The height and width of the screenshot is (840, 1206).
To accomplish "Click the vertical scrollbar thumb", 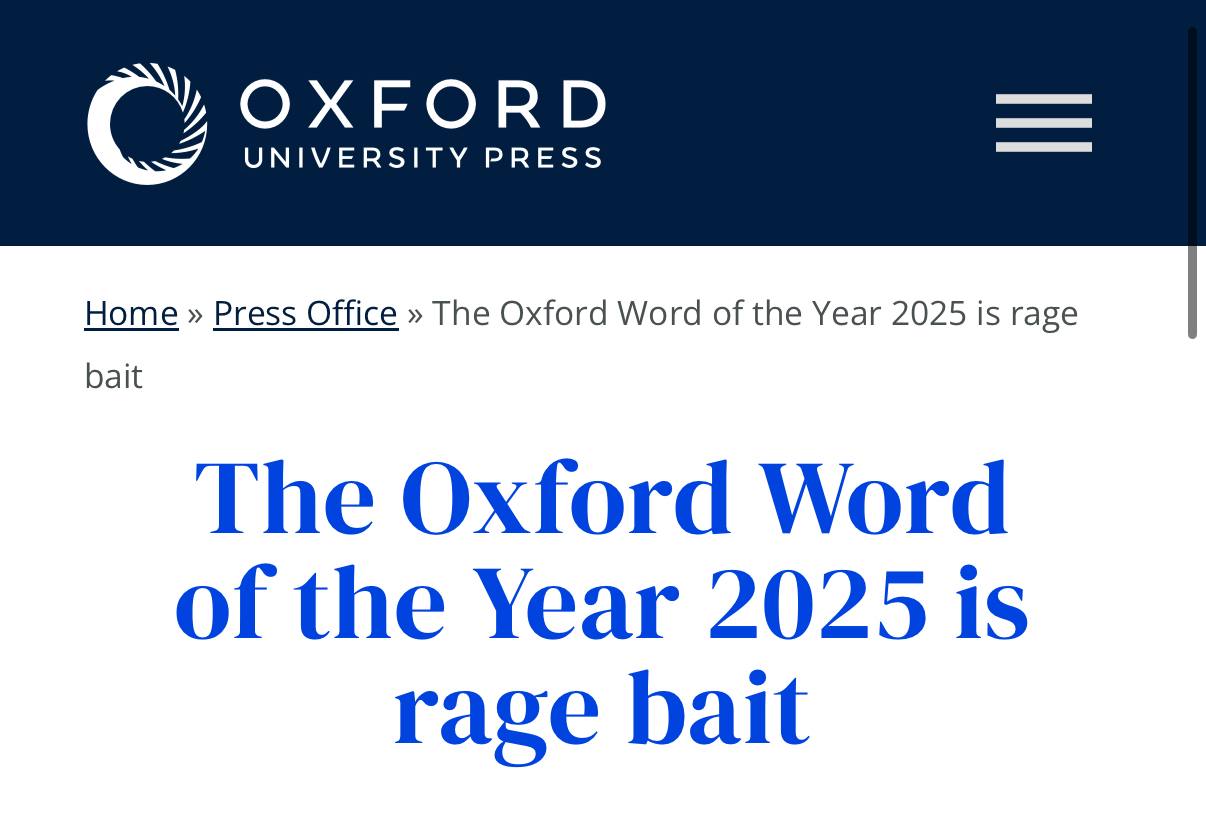I will (x=1192, y=183).
